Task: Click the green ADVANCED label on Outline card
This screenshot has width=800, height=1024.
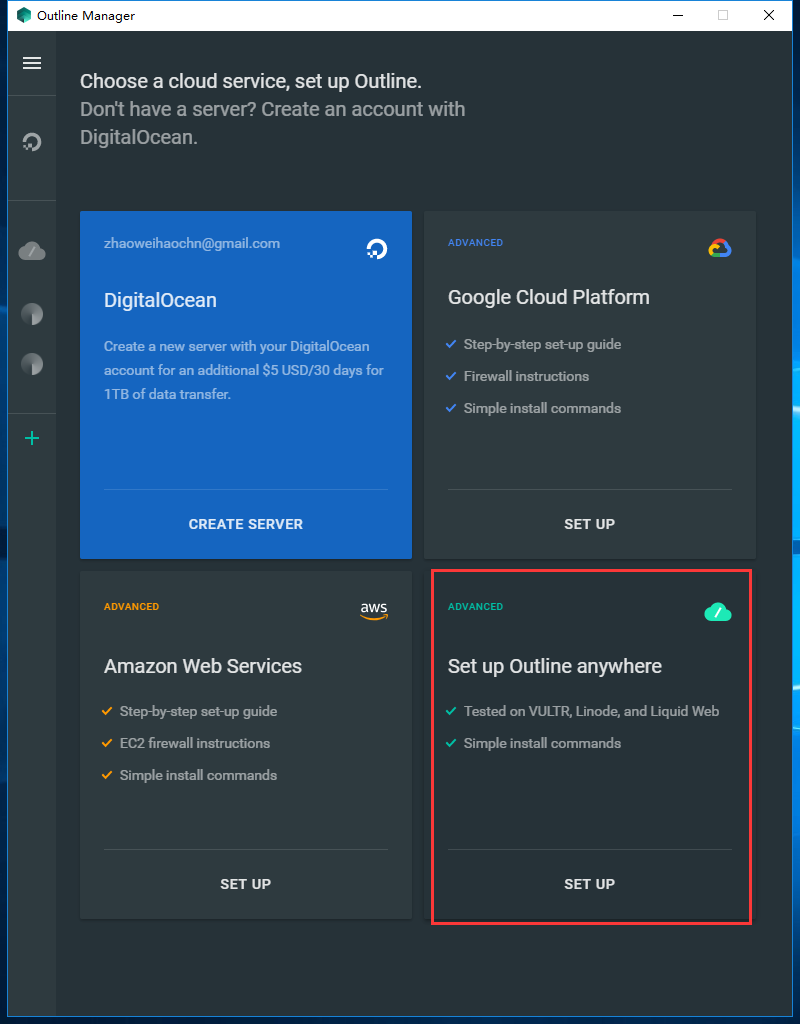Action: [475, 607]
